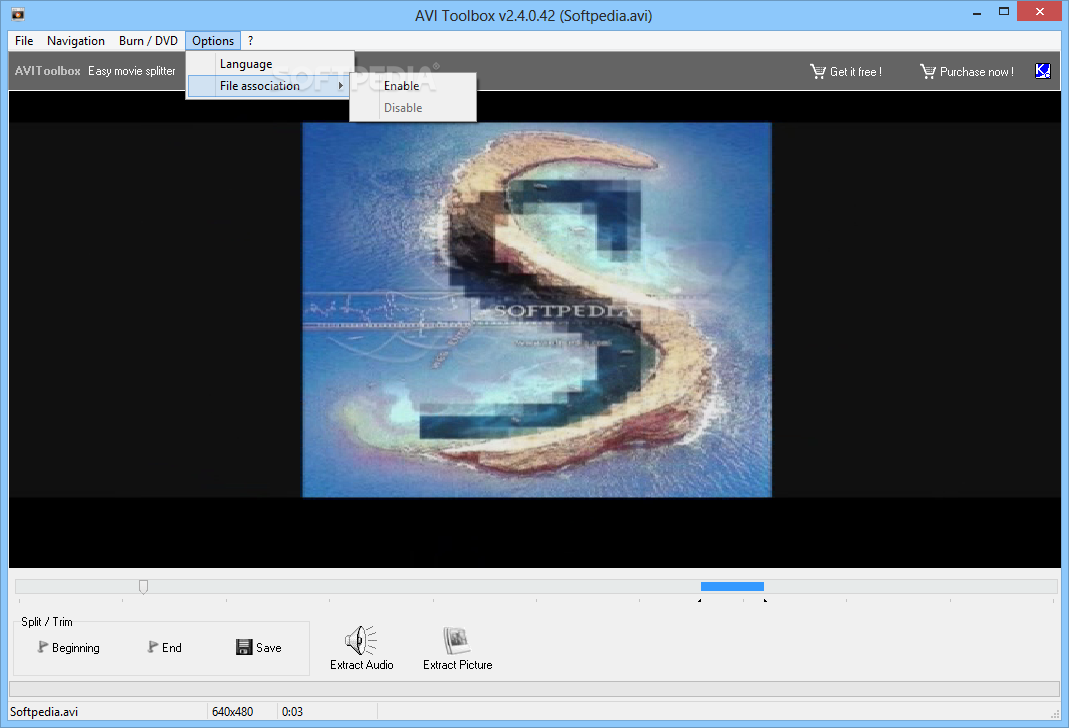Screen dimensions: 1069x728
Task: Click the Save floppy disk icon
Action: tap(244, 647)
